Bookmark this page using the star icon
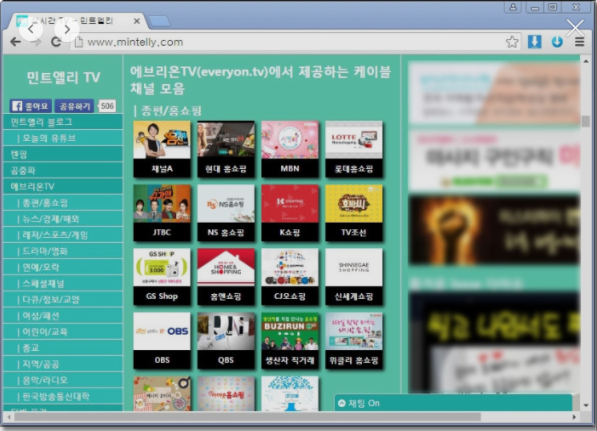 tap(512, 42)
